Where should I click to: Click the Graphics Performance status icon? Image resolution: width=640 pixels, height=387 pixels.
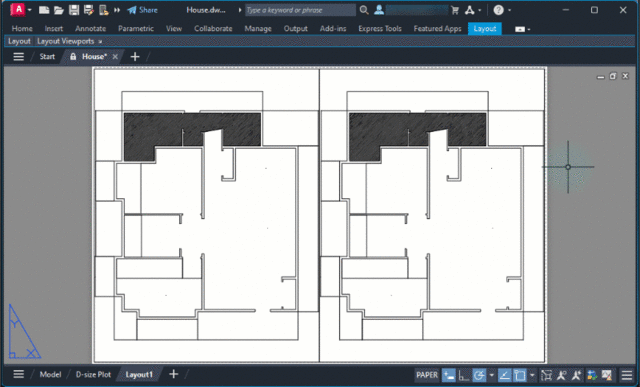pos(607,375)
